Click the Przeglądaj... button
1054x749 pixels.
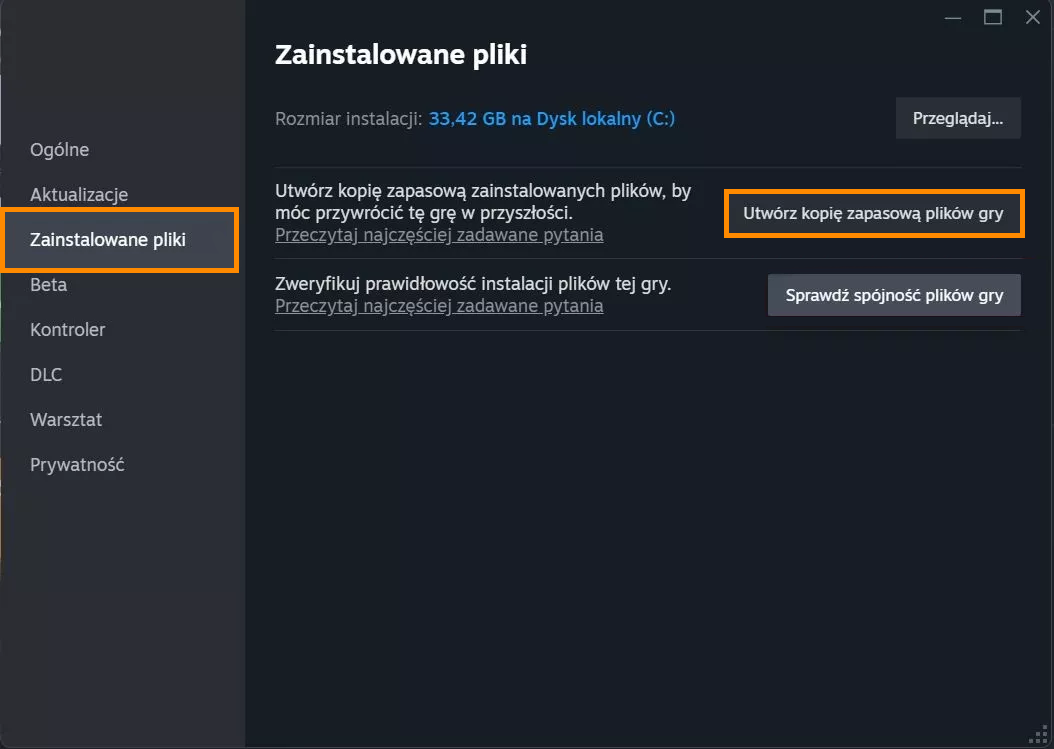click(x=958, y=118)
